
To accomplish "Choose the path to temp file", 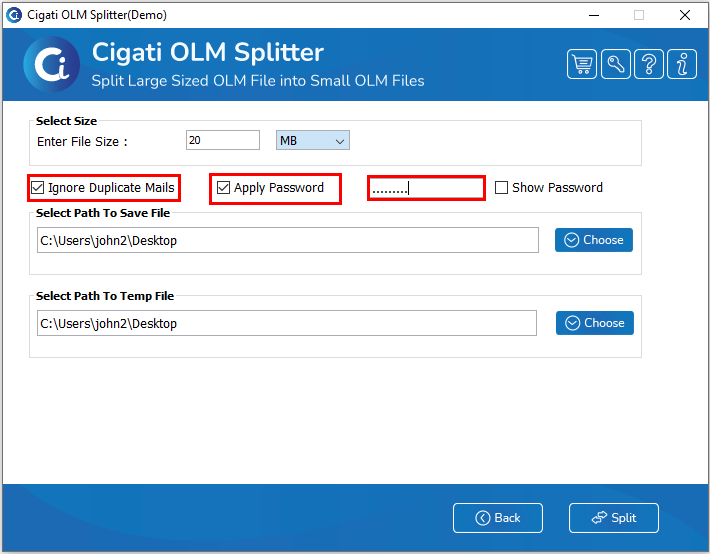I will pos(595,323).
